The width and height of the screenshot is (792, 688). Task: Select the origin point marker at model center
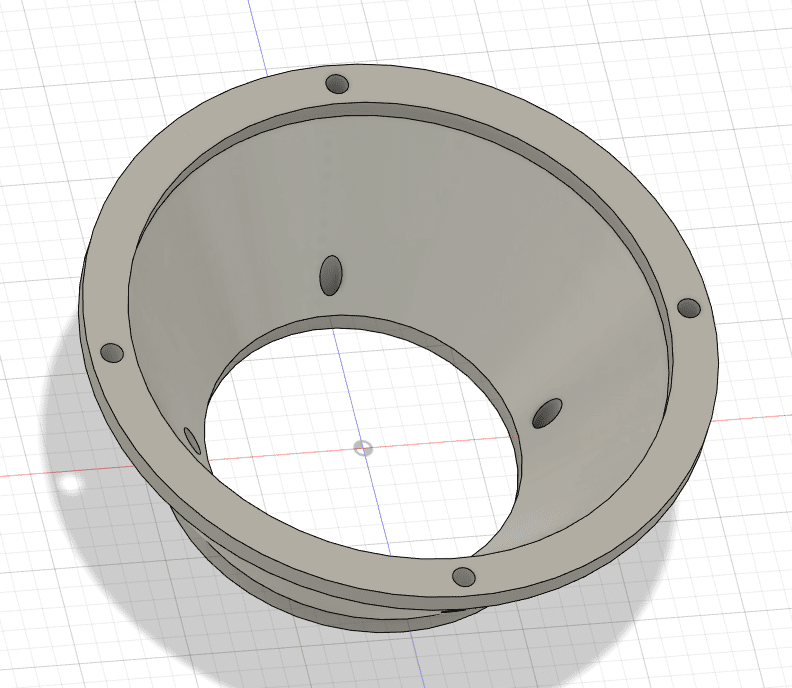(363, 448)
